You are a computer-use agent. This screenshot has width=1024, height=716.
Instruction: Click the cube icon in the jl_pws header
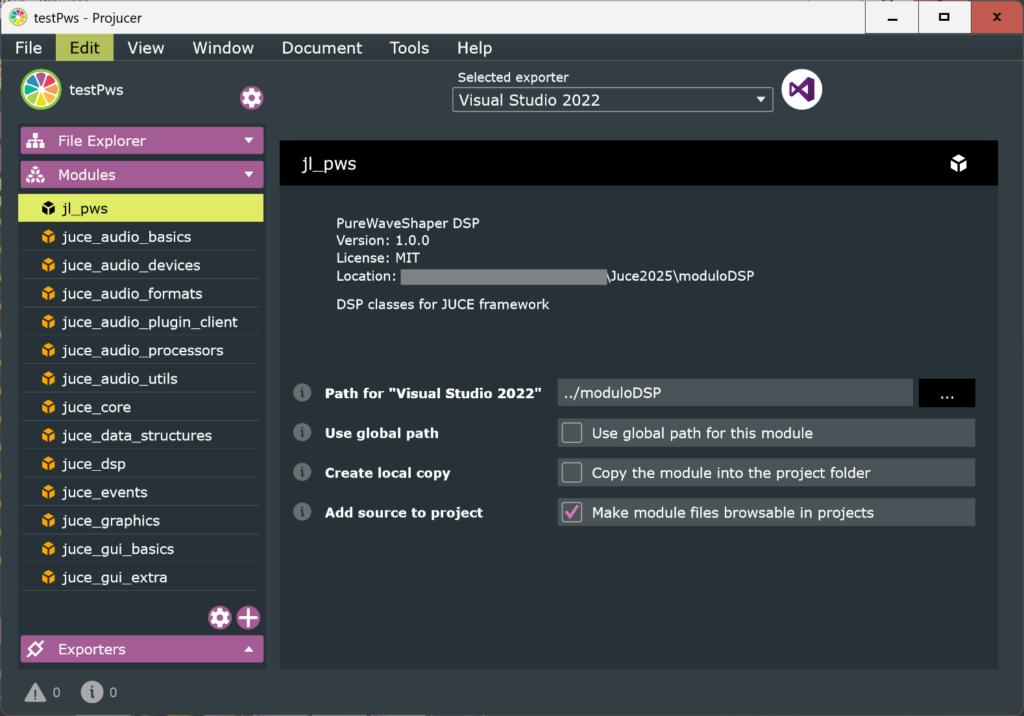pos(958,161)
